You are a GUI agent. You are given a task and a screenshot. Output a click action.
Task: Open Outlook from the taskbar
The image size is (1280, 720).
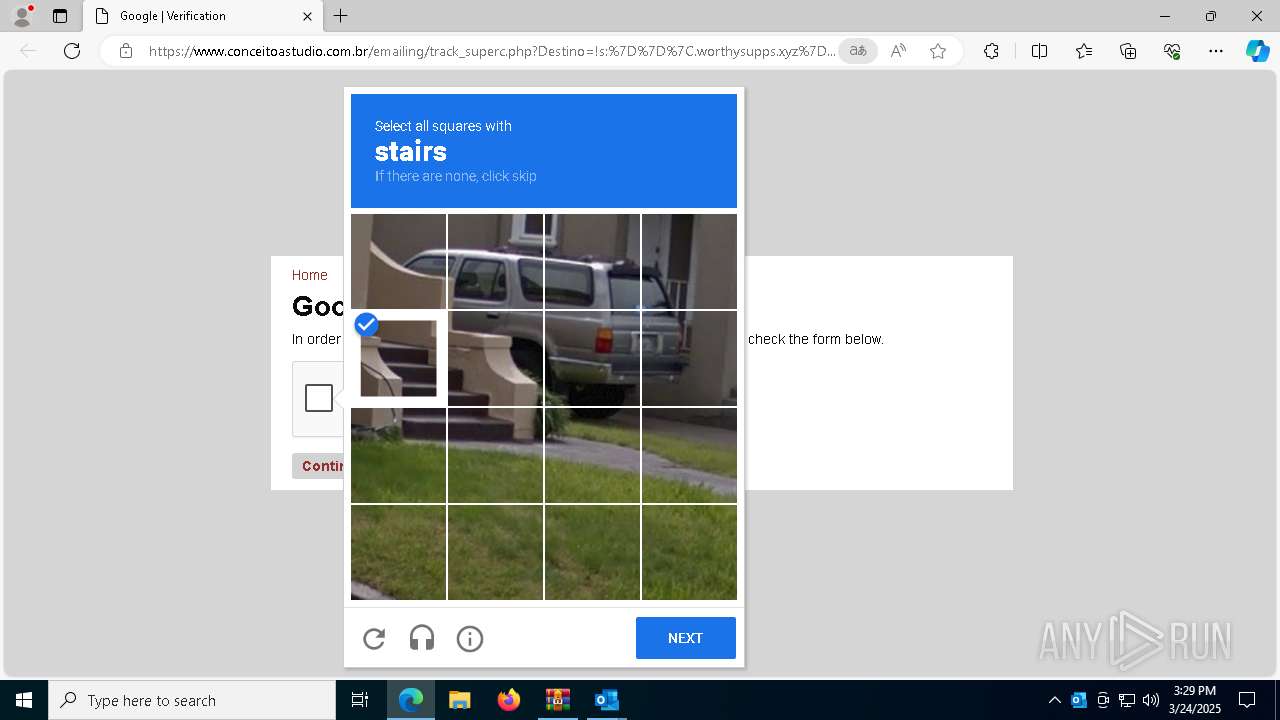(x=607, y=700)
